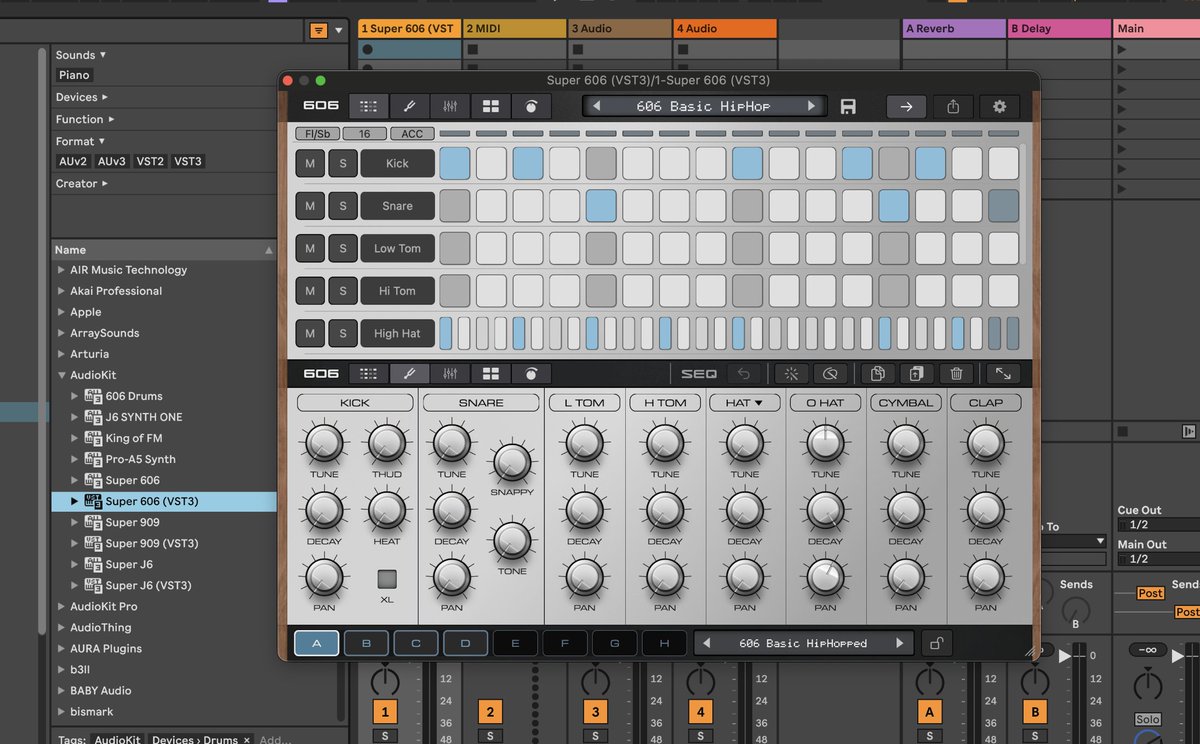The height and width of the screenshot is (744, 1200).
Task: Select the VST3 format tag
Action: point(188,161)
